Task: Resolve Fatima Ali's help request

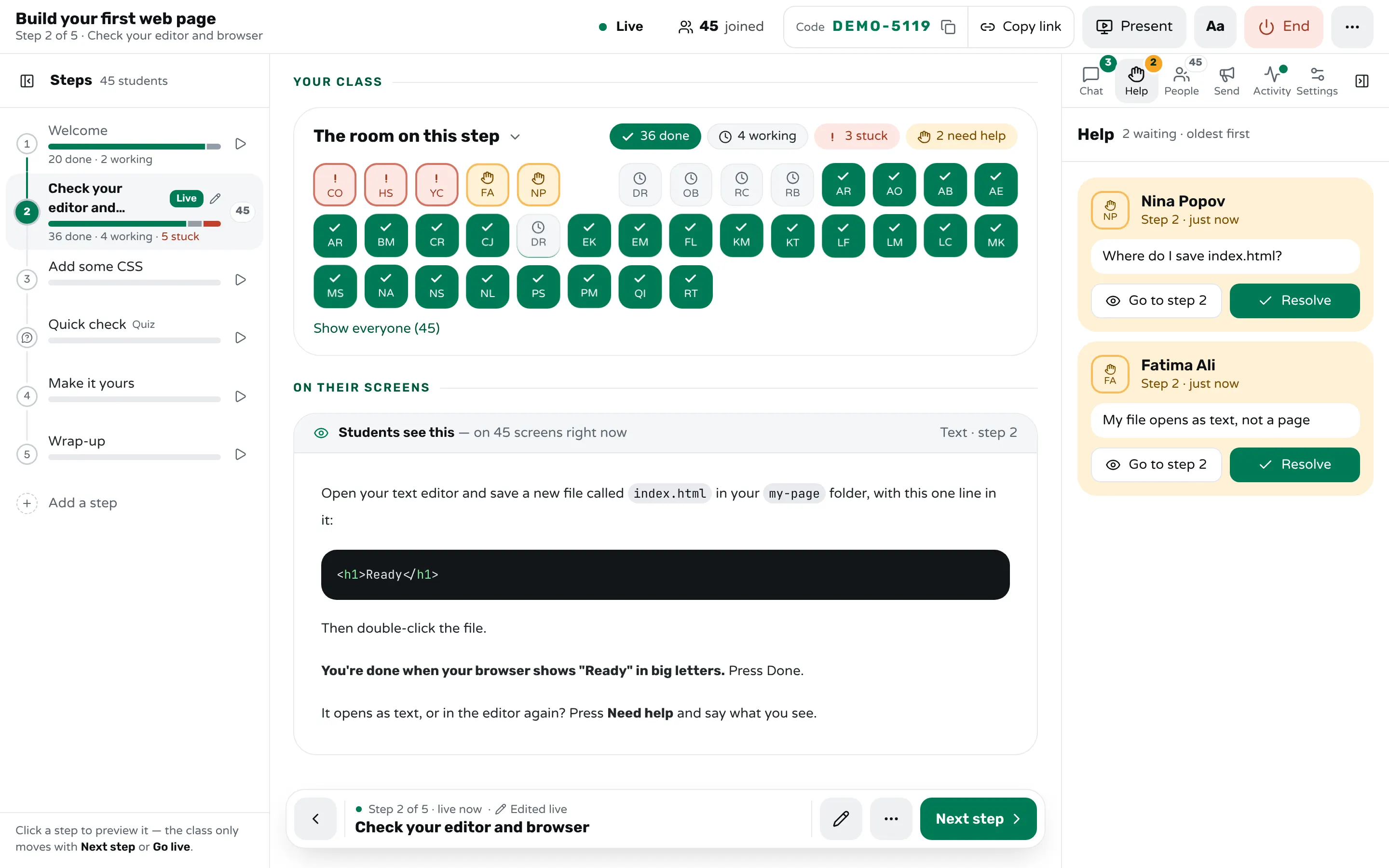Action: tap(1294, 464)
